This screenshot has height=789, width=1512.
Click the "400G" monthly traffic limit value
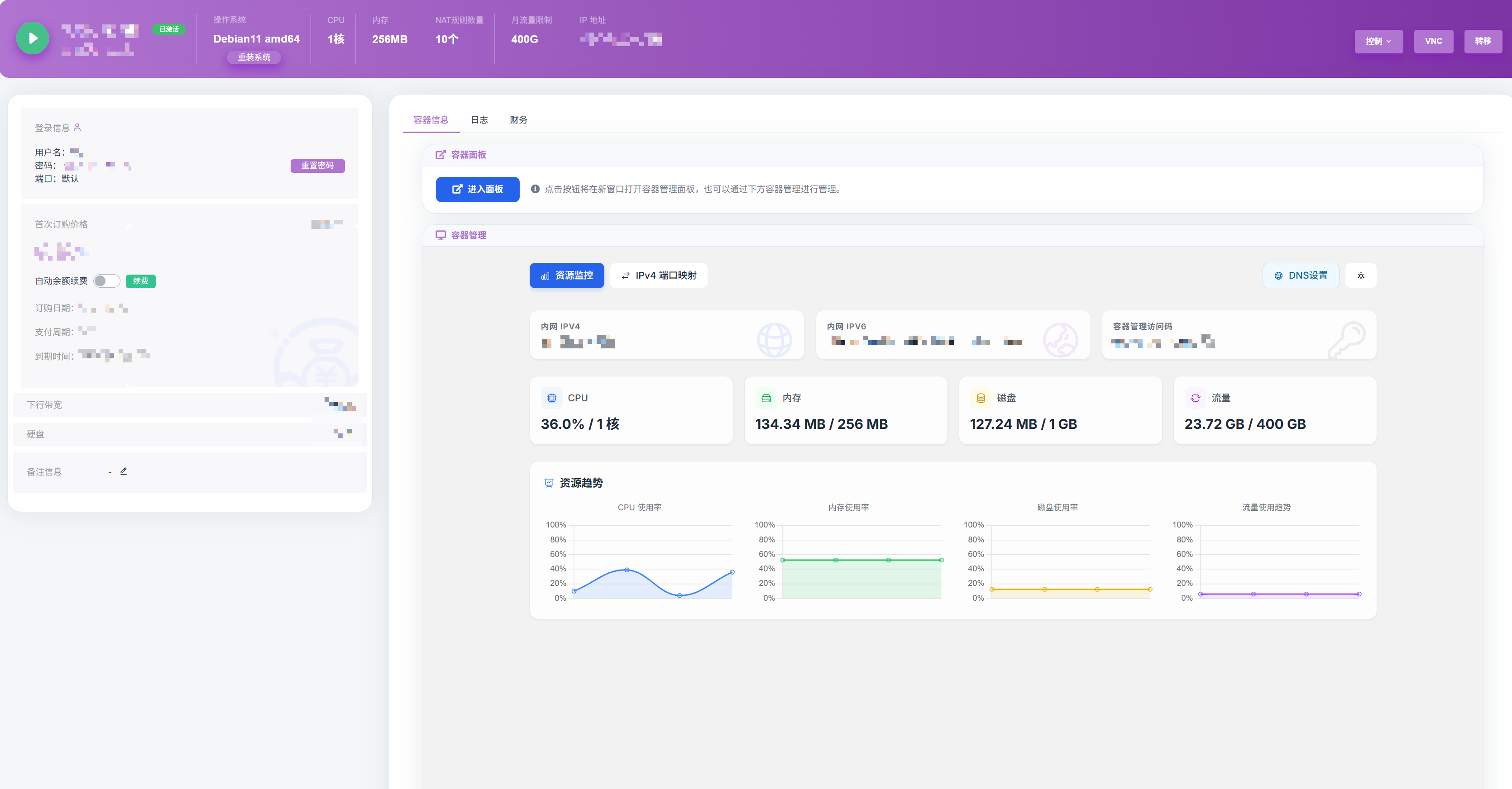524,39
